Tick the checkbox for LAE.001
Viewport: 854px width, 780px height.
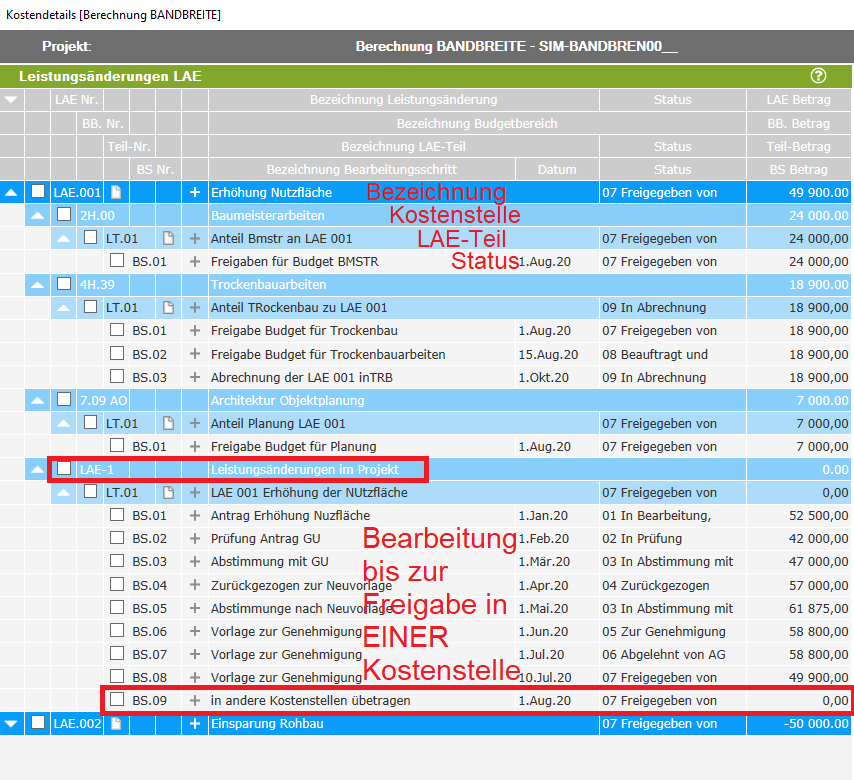[38, 192]
